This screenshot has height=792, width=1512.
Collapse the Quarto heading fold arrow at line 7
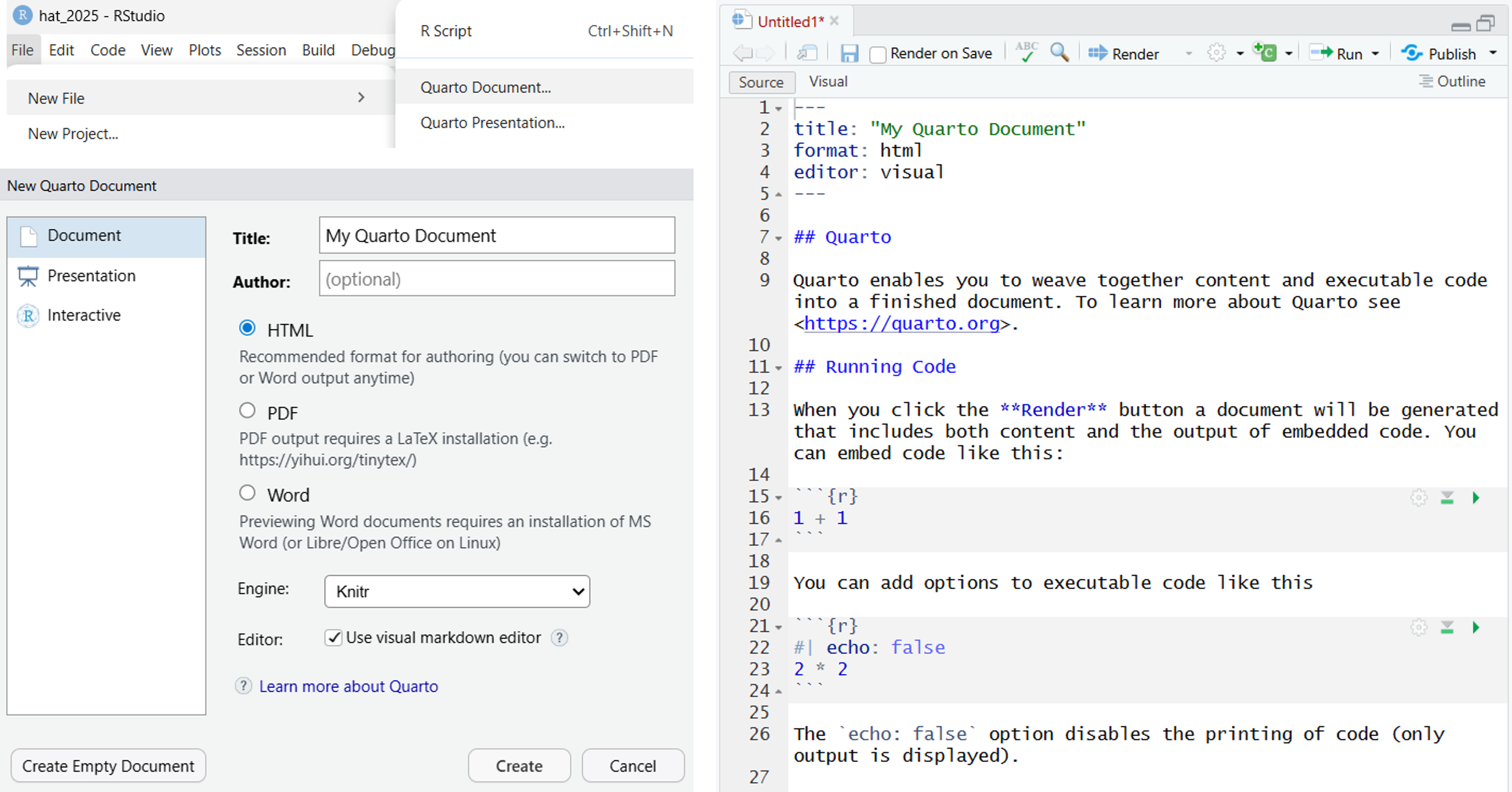pyautogui.click(x=779, y=238)
